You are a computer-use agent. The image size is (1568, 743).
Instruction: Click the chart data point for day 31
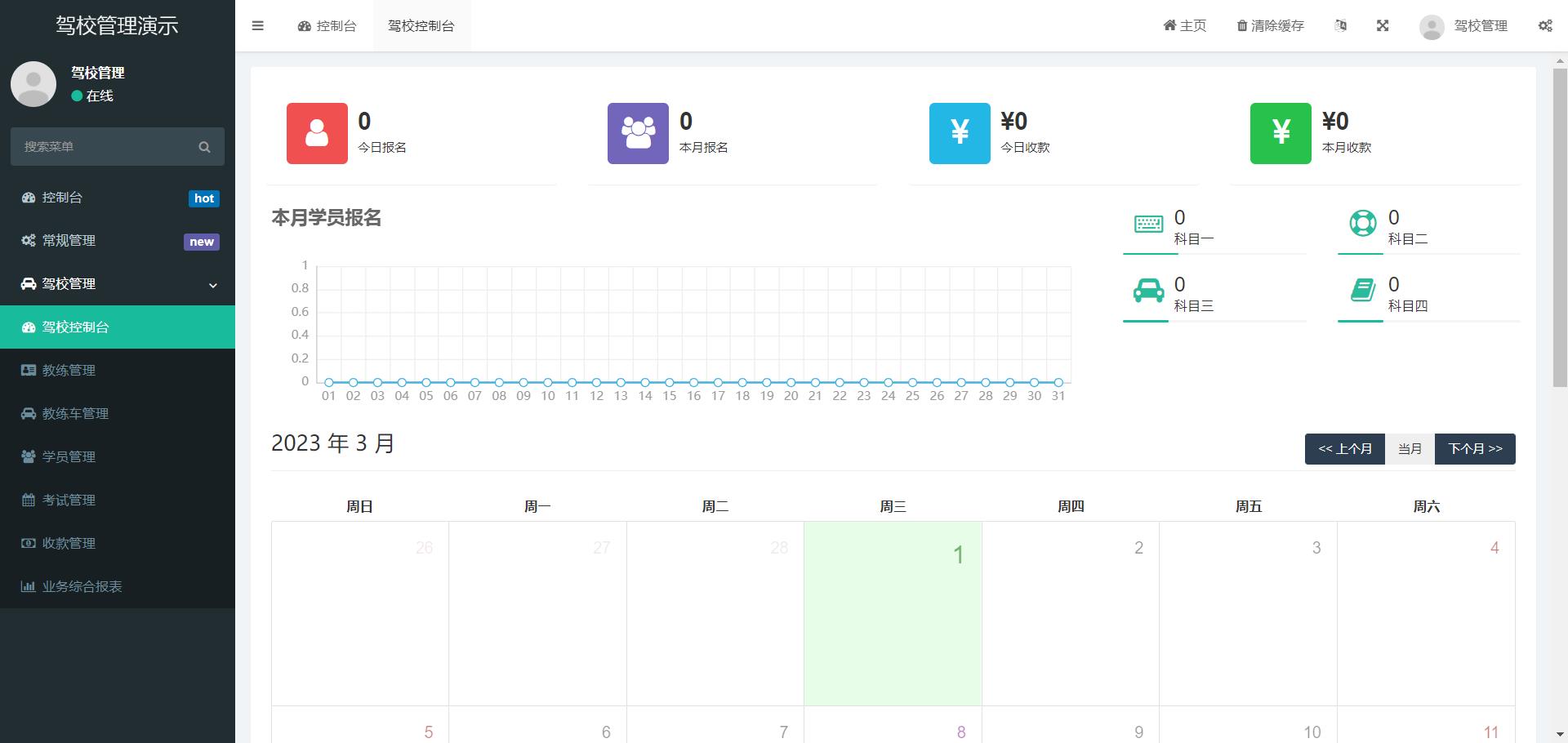[1058, 382]
